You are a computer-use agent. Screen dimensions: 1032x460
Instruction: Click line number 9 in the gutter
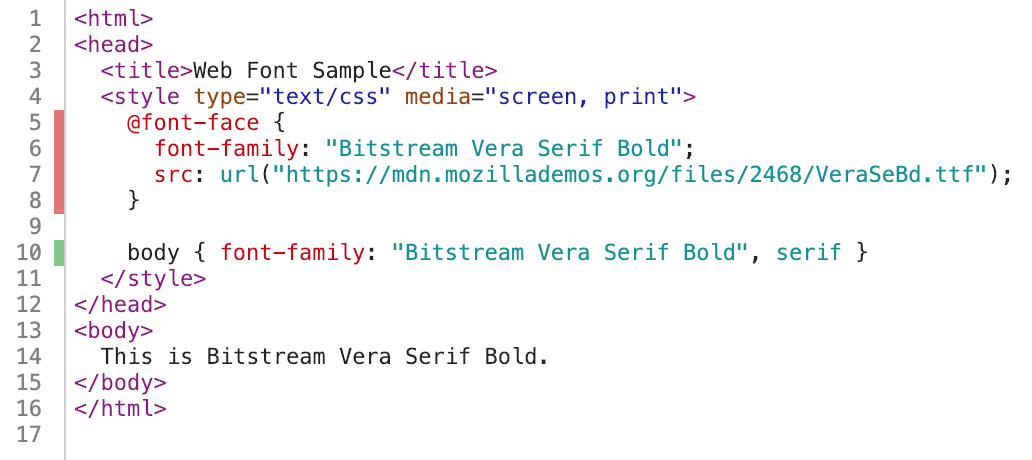tap(36, 226)
